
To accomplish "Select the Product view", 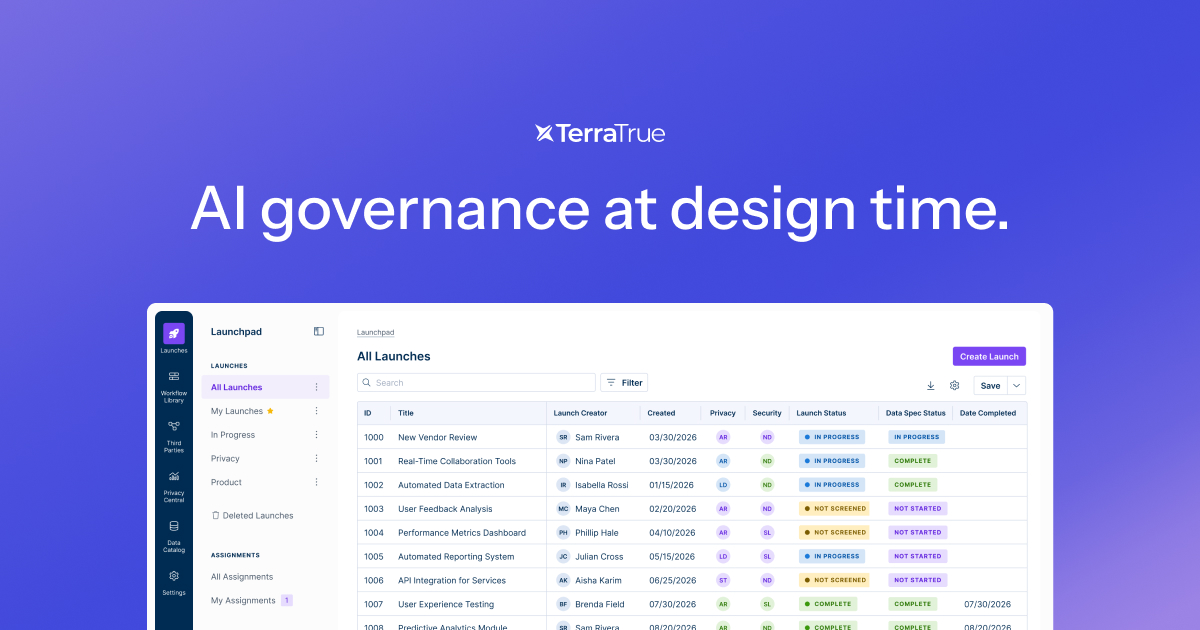I will pos(226,482).
